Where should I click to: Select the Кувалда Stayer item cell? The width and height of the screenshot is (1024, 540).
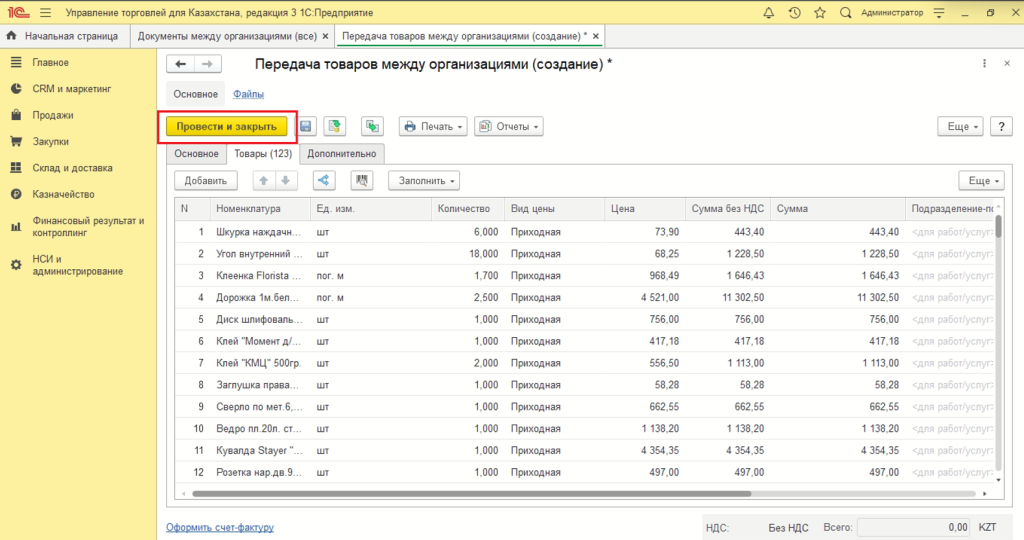tap(260, 451)
